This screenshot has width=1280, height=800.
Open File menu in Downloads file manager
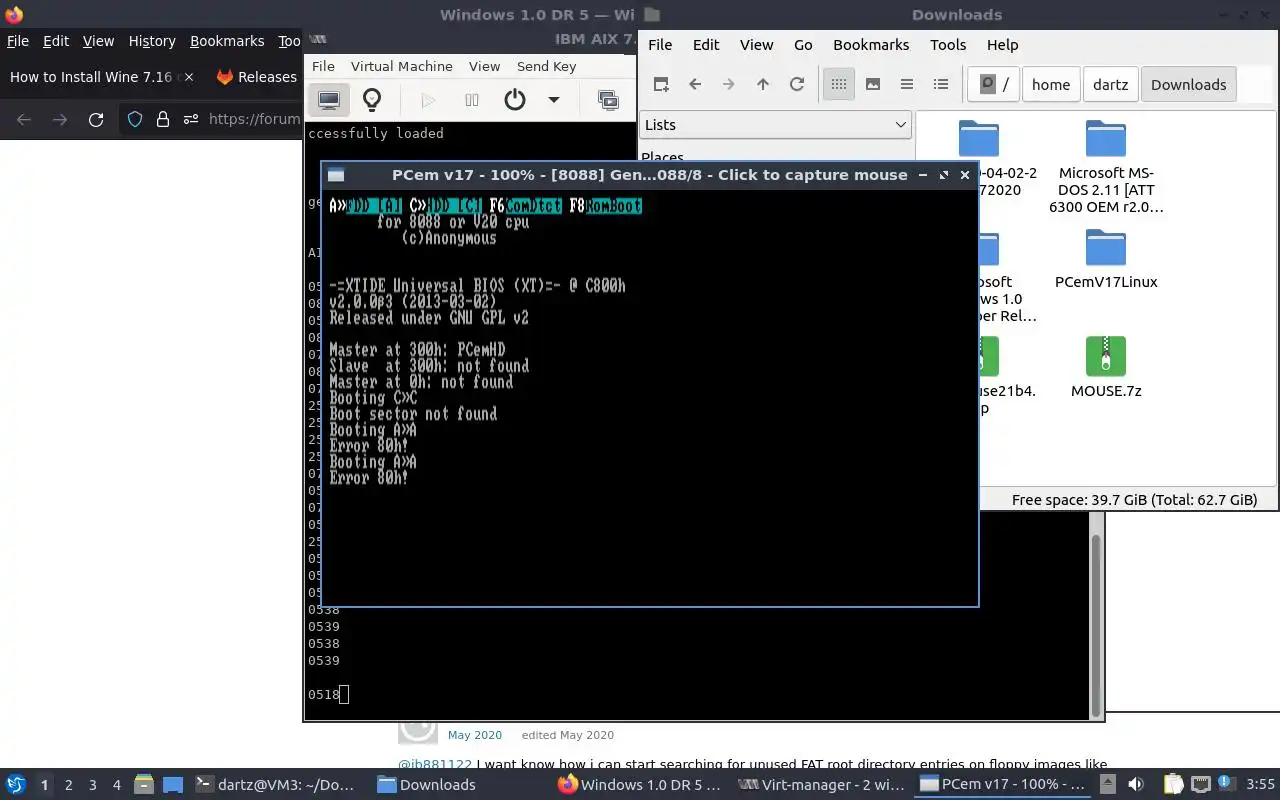[660, 45]
